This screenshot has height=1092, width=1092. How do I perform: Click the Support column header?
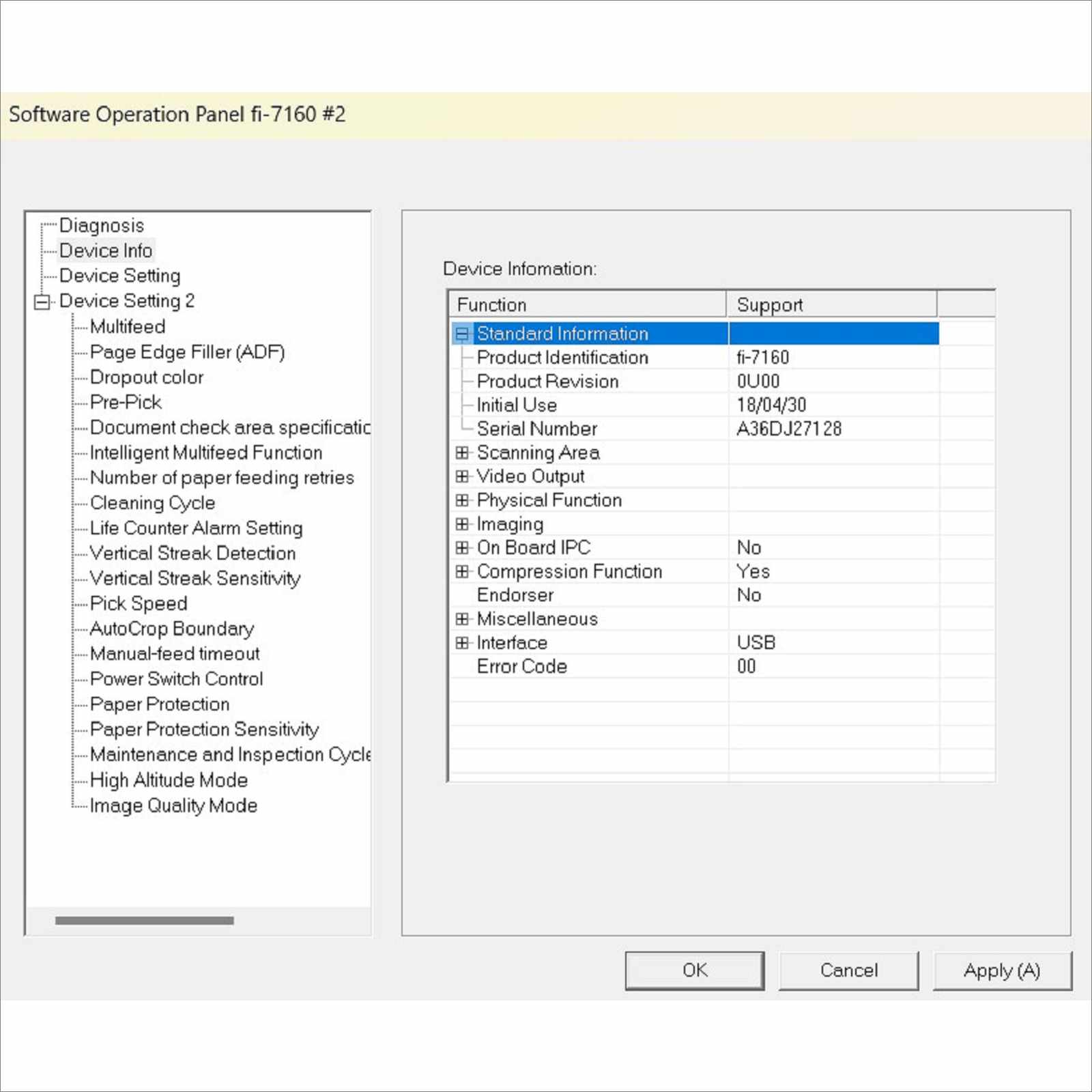coord(831,304)
